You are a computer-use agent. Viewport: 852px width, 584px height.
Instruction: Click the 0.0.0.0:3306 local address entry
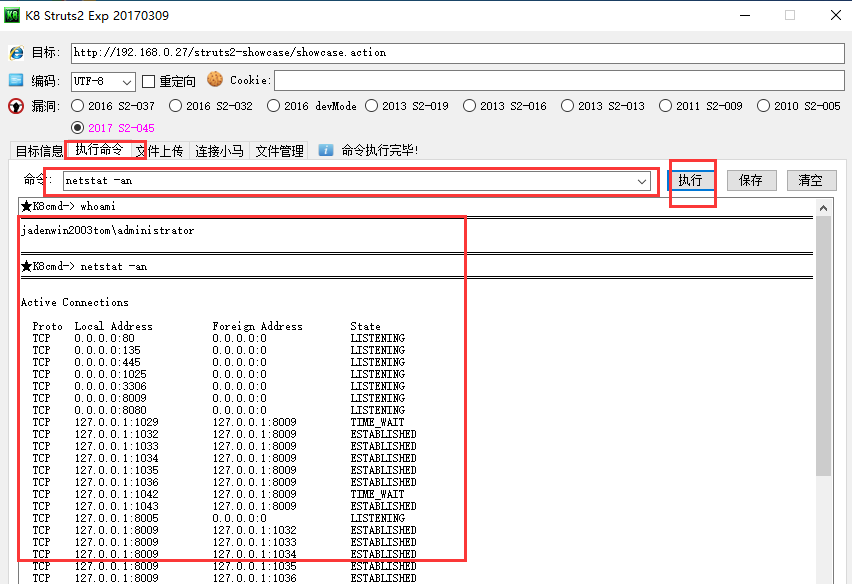coord(110,386)
